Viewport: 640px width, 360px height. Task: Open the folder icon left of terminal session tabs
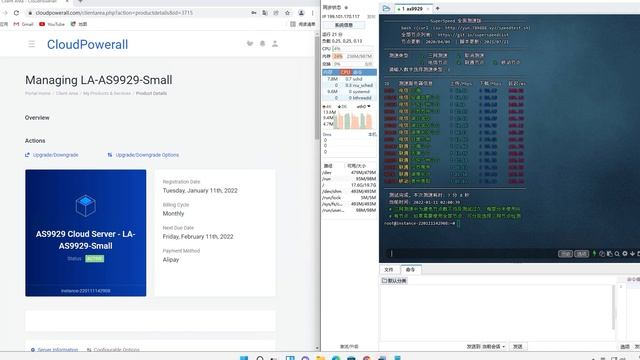pyautogui.click(x=386, y=8)
